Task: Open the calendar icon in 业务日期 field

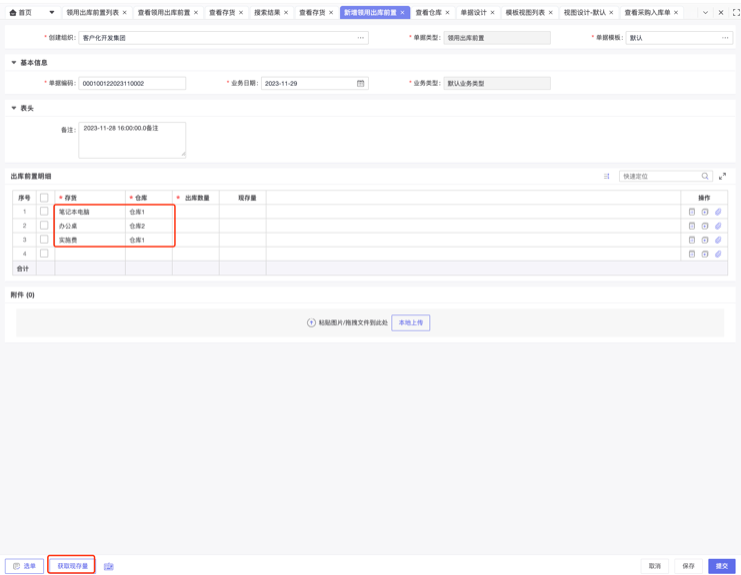Action: (x=361, y=84)
